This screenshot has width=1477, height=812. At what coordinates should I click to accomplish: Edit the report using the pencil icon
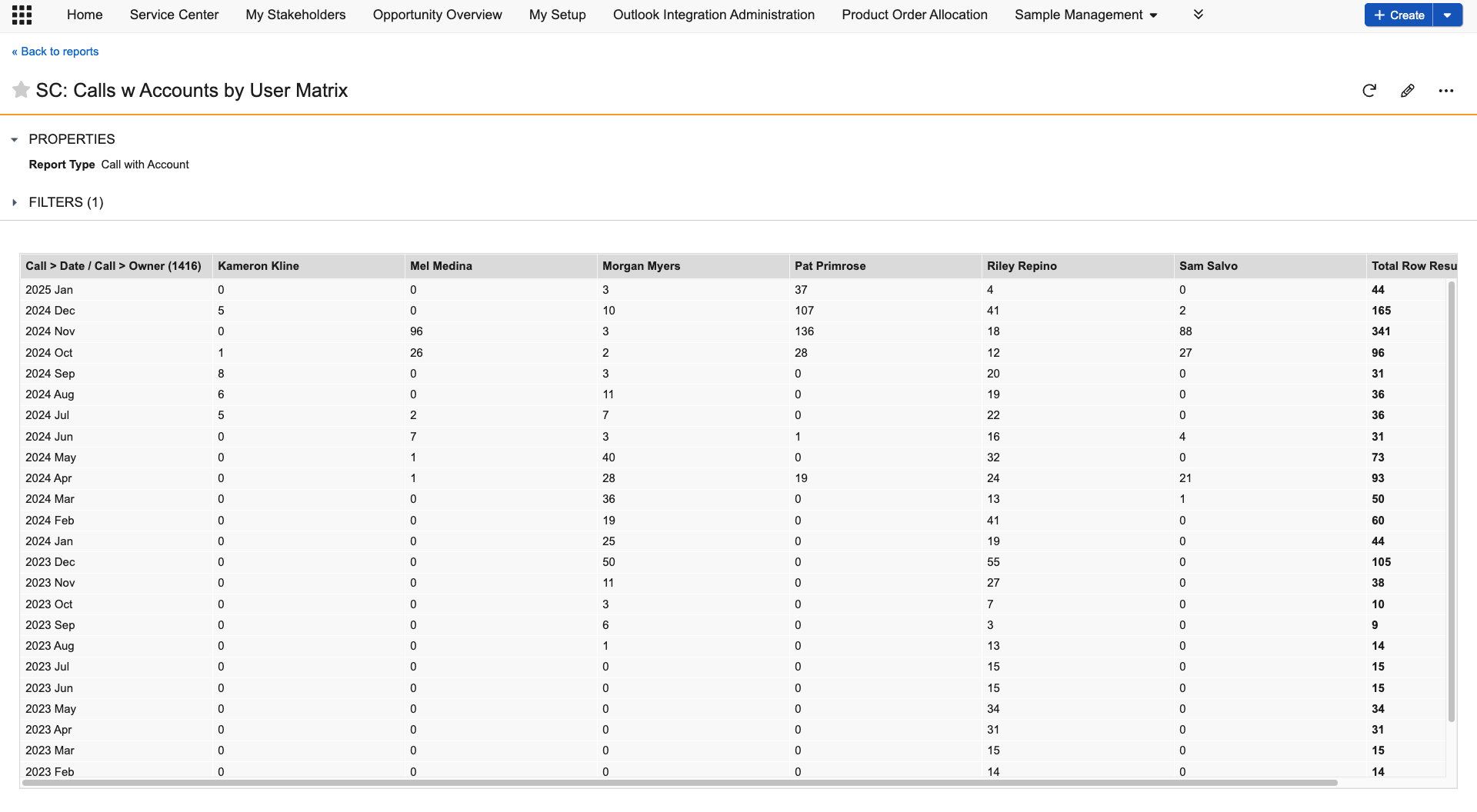tap(1407, 91)
